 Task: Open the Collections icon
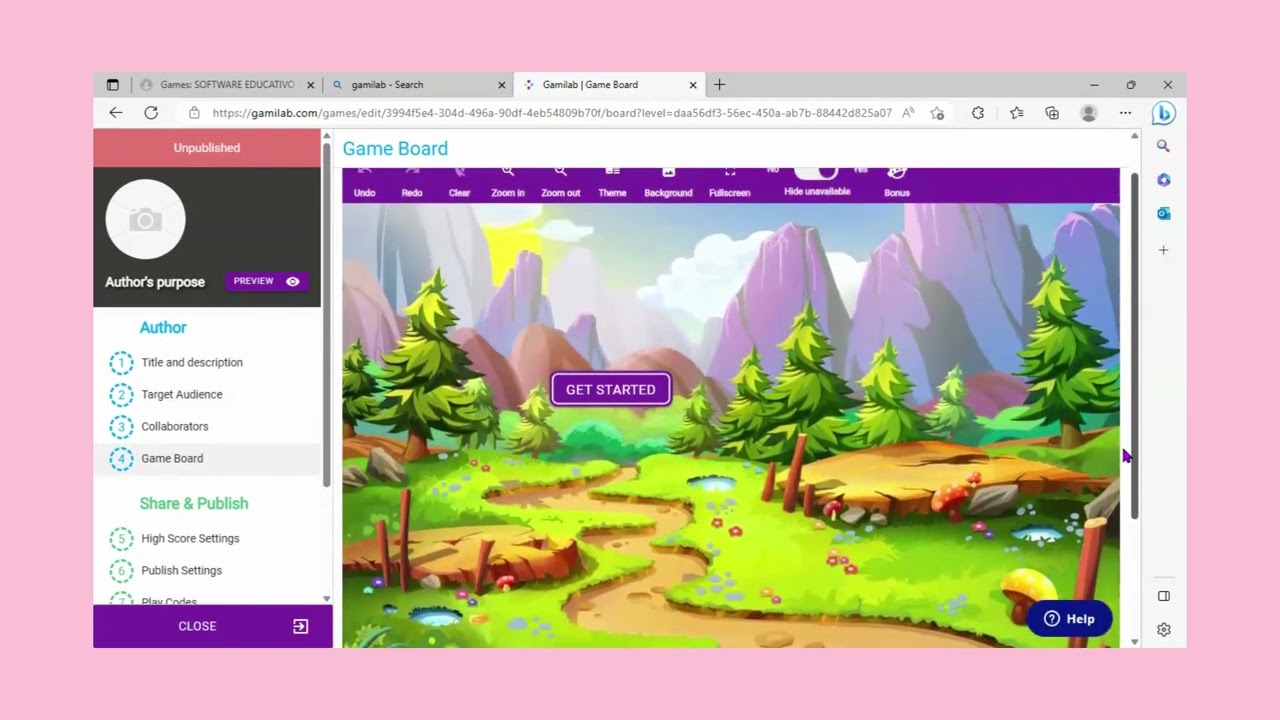point(1052,113)
